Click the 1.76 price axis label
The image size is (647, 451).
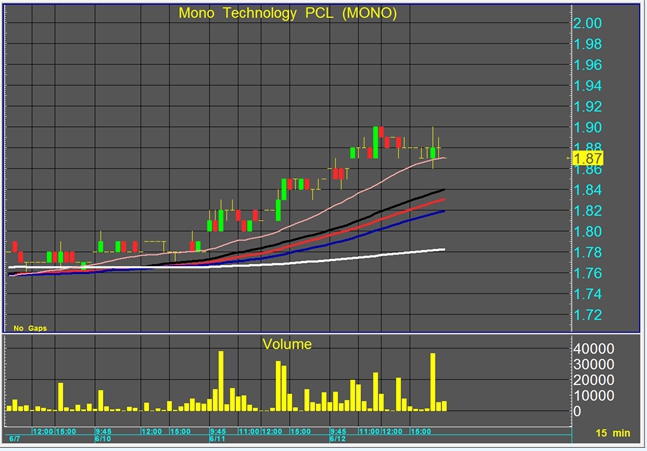click(x=588, y=273)
